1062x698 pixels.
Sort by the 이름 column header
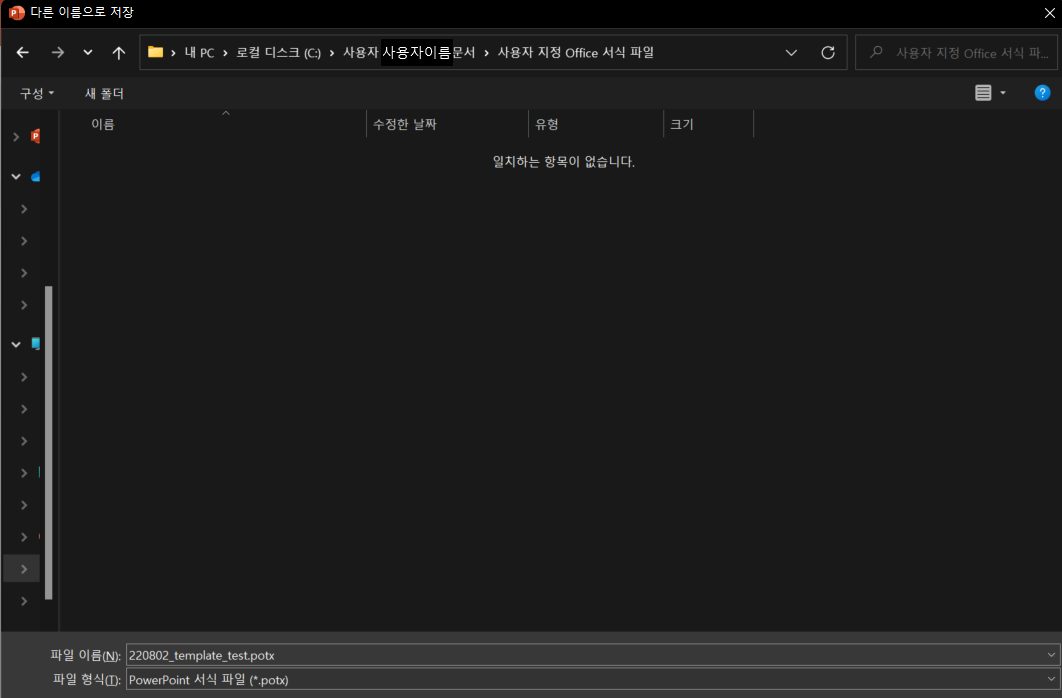click(213, 124)
